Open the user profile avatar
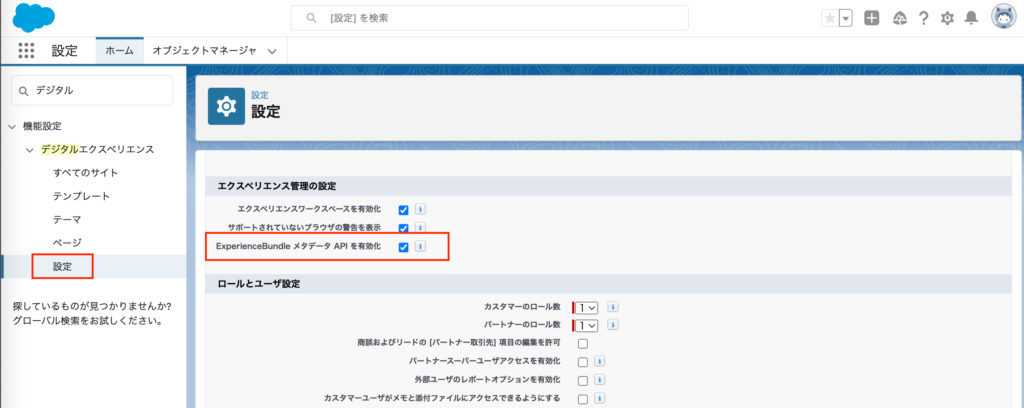1024x408 pixels. pos(1004,17)
